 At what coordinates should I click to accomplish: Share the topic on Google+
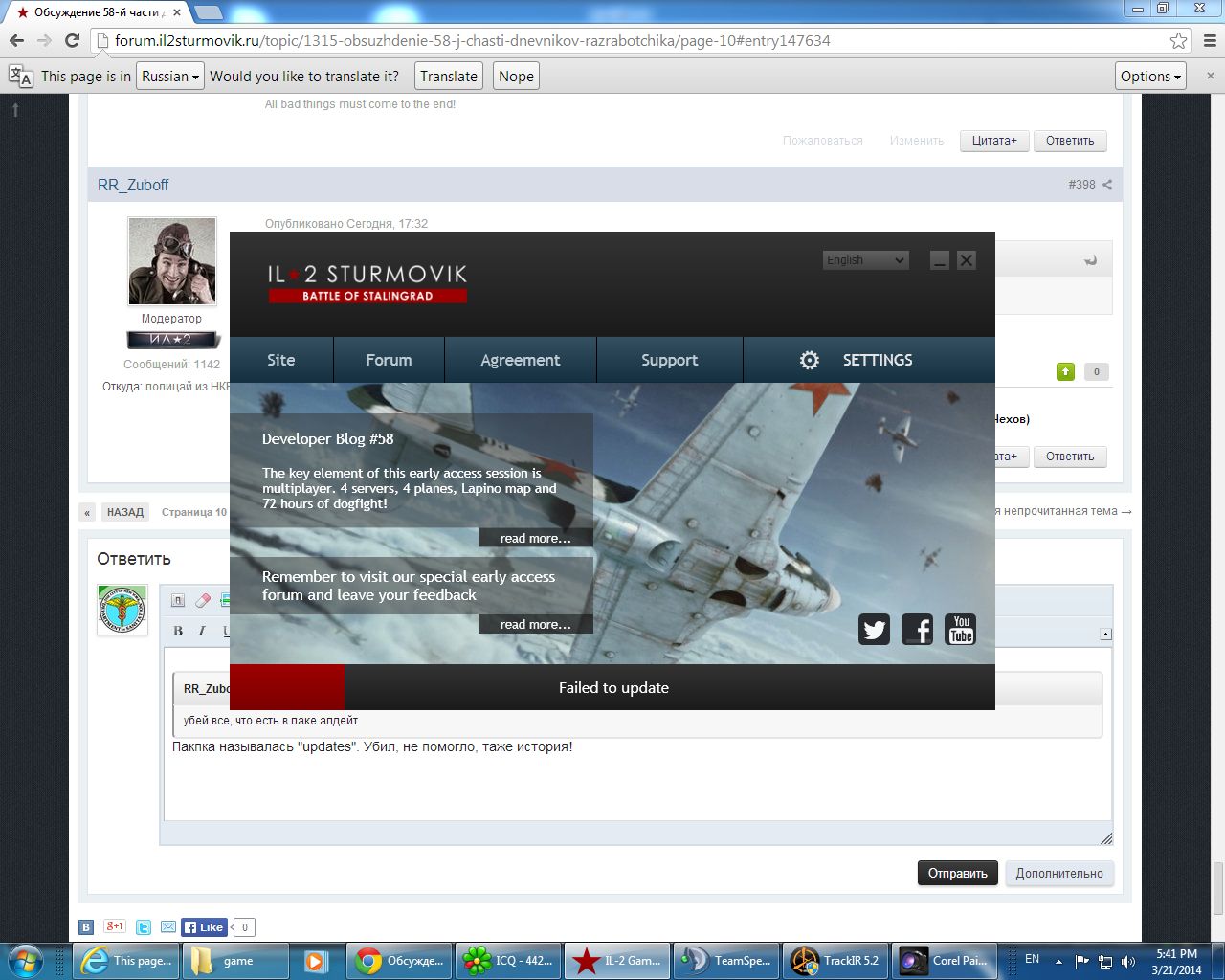point(115,926)
